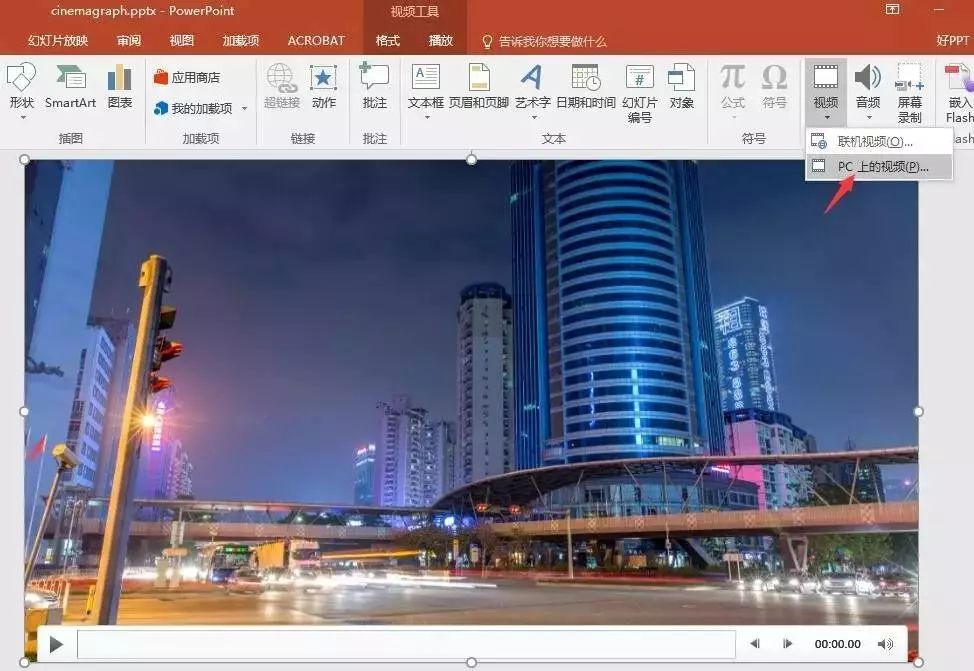
Task: Switch to video Format (格式) tab
Action: coord(388,41)
